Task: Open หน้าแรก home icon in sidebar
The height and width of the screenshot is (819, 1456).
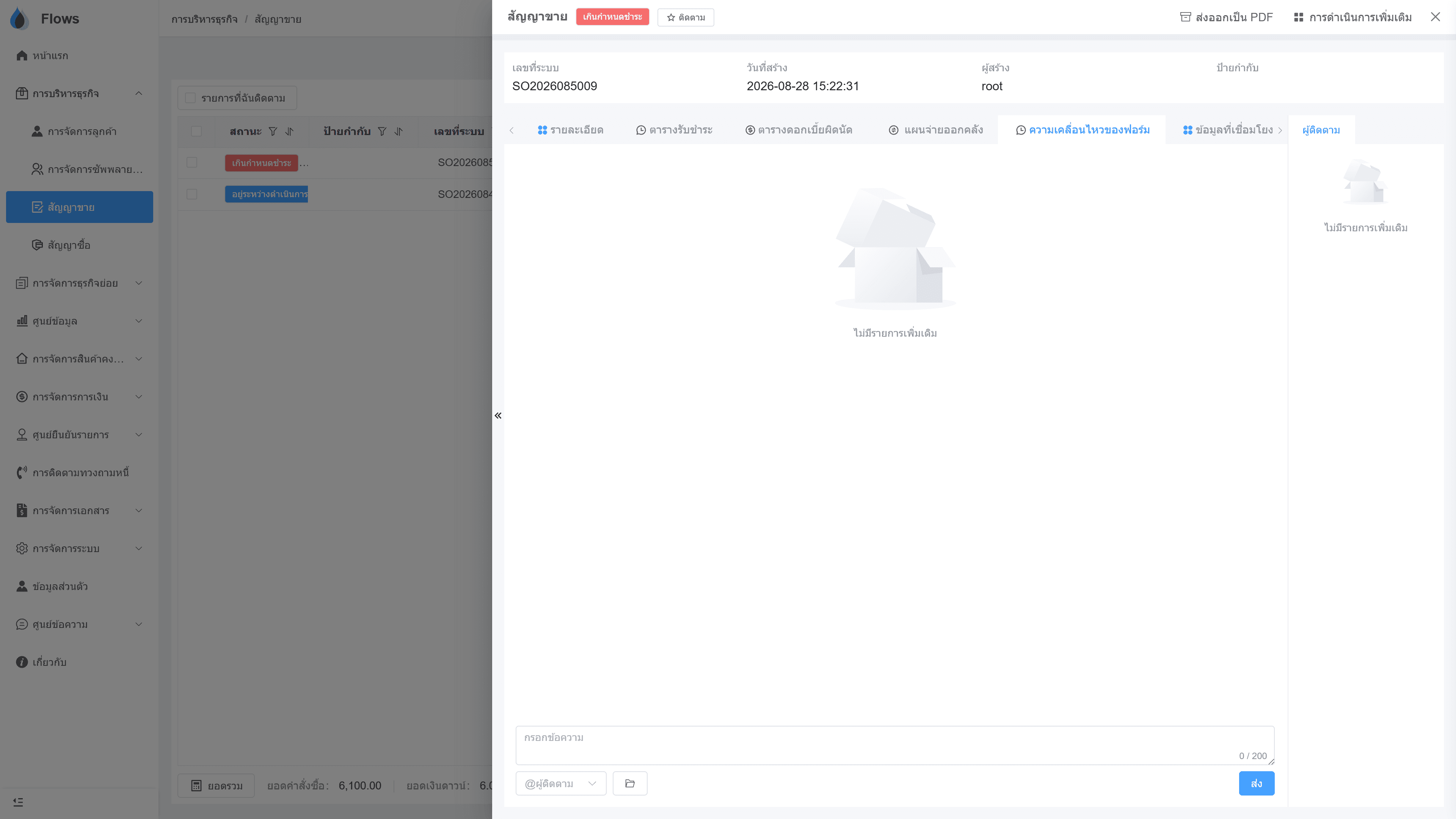Action: (x=22, y=55)
